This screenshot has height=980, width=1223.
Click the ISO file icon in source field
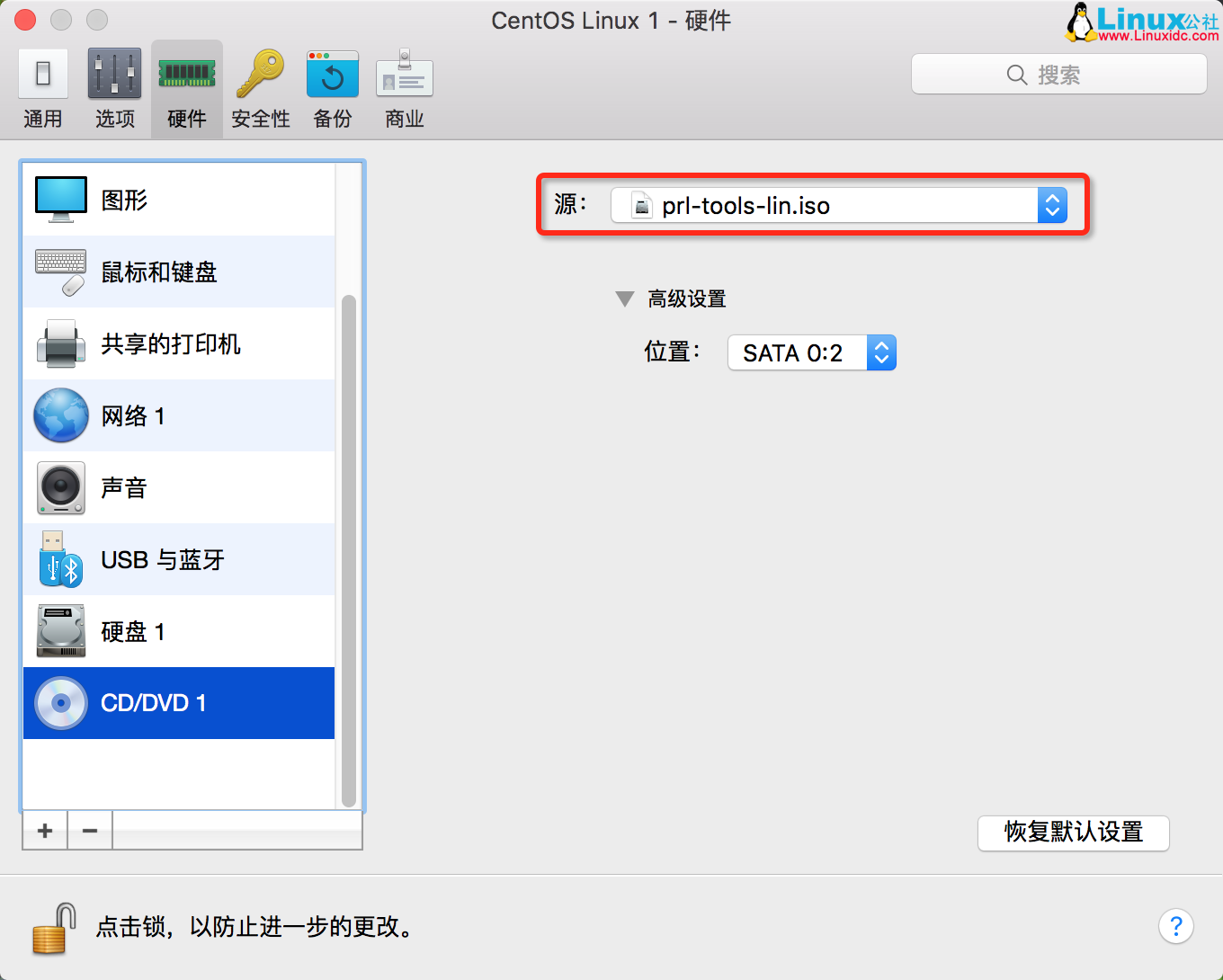tap(641, 206)
